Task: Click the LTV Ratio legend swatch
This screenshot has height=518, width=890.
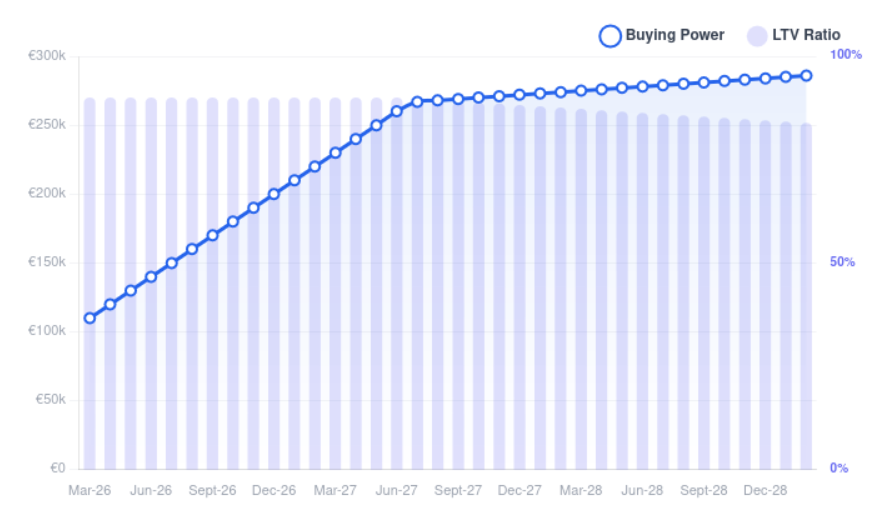Action: pyautogui.click(x=757, y=36)
